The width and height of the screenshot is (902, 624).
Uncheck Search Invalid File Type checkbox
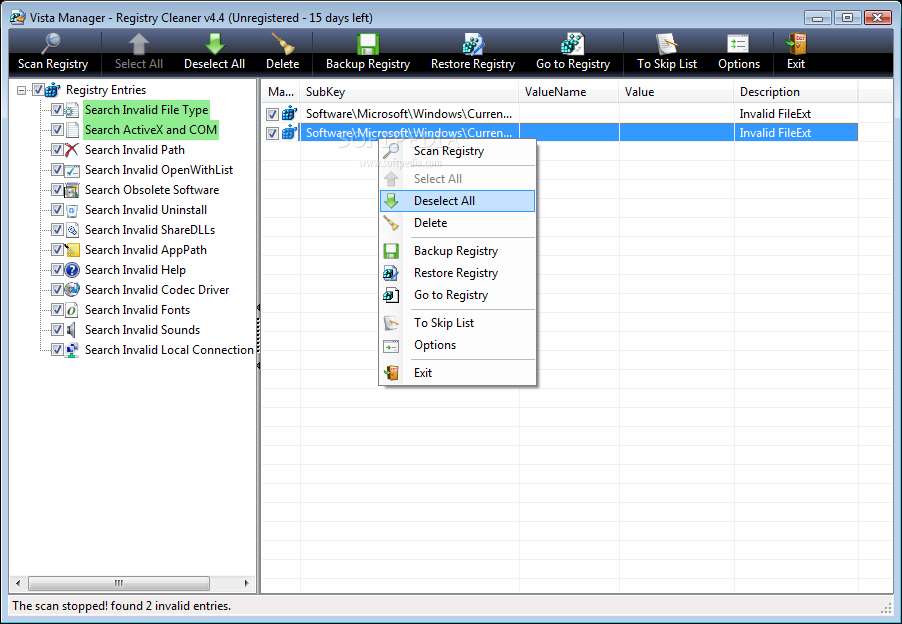pos(57,110)
